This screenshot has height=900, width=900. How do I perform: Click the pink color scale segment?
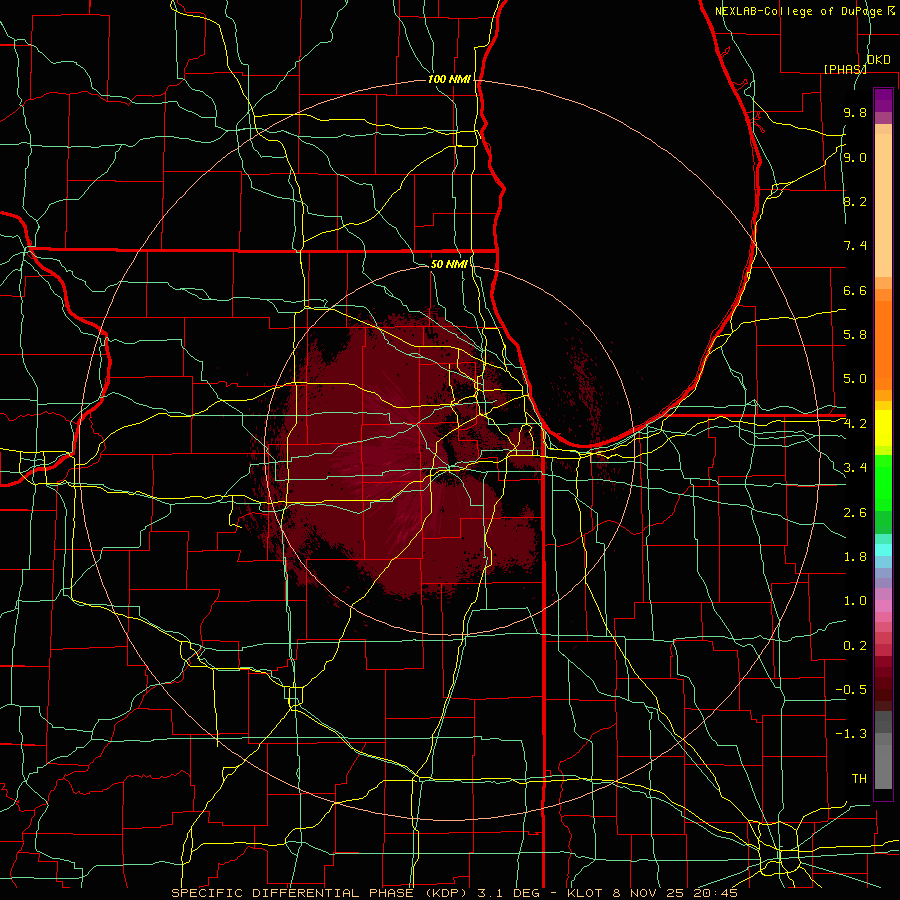click(883, 606)
